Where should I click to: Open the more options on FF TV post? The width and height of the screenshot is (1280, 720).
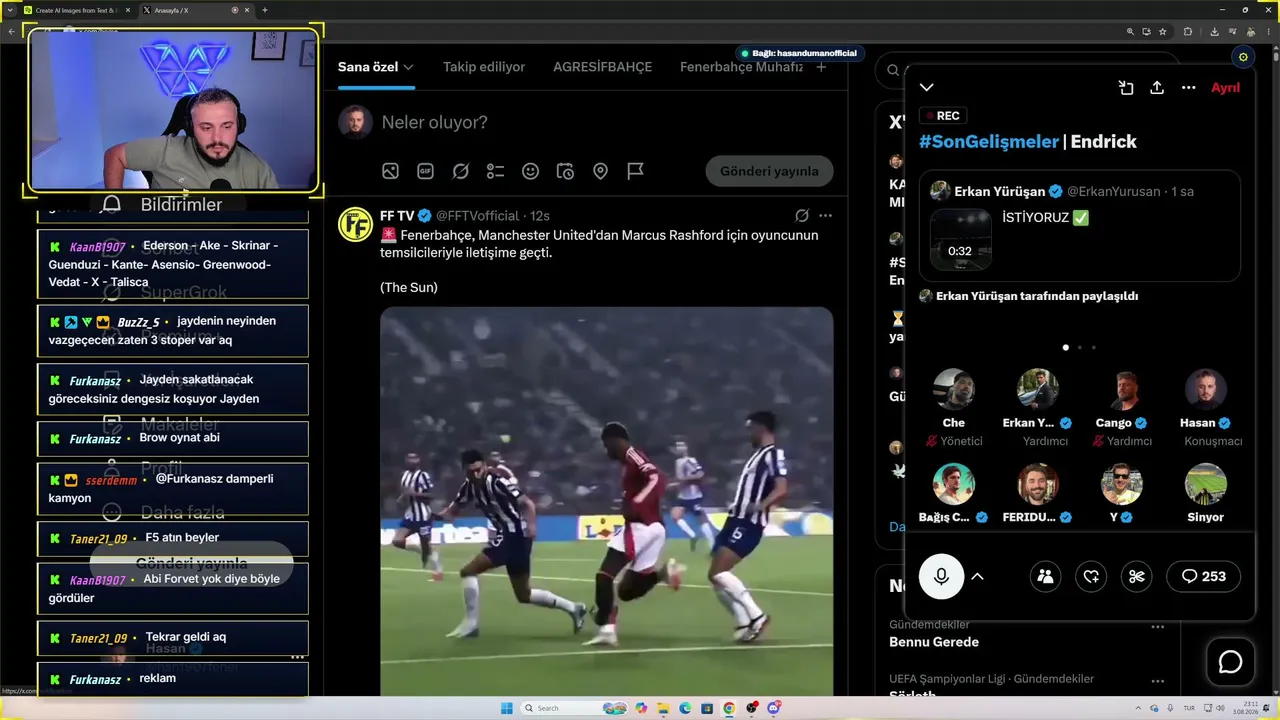click(825, 216)
